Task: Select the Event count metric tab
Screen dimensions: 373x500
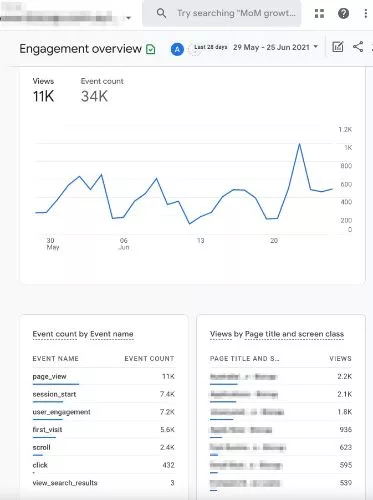Action: coord(102,91)
